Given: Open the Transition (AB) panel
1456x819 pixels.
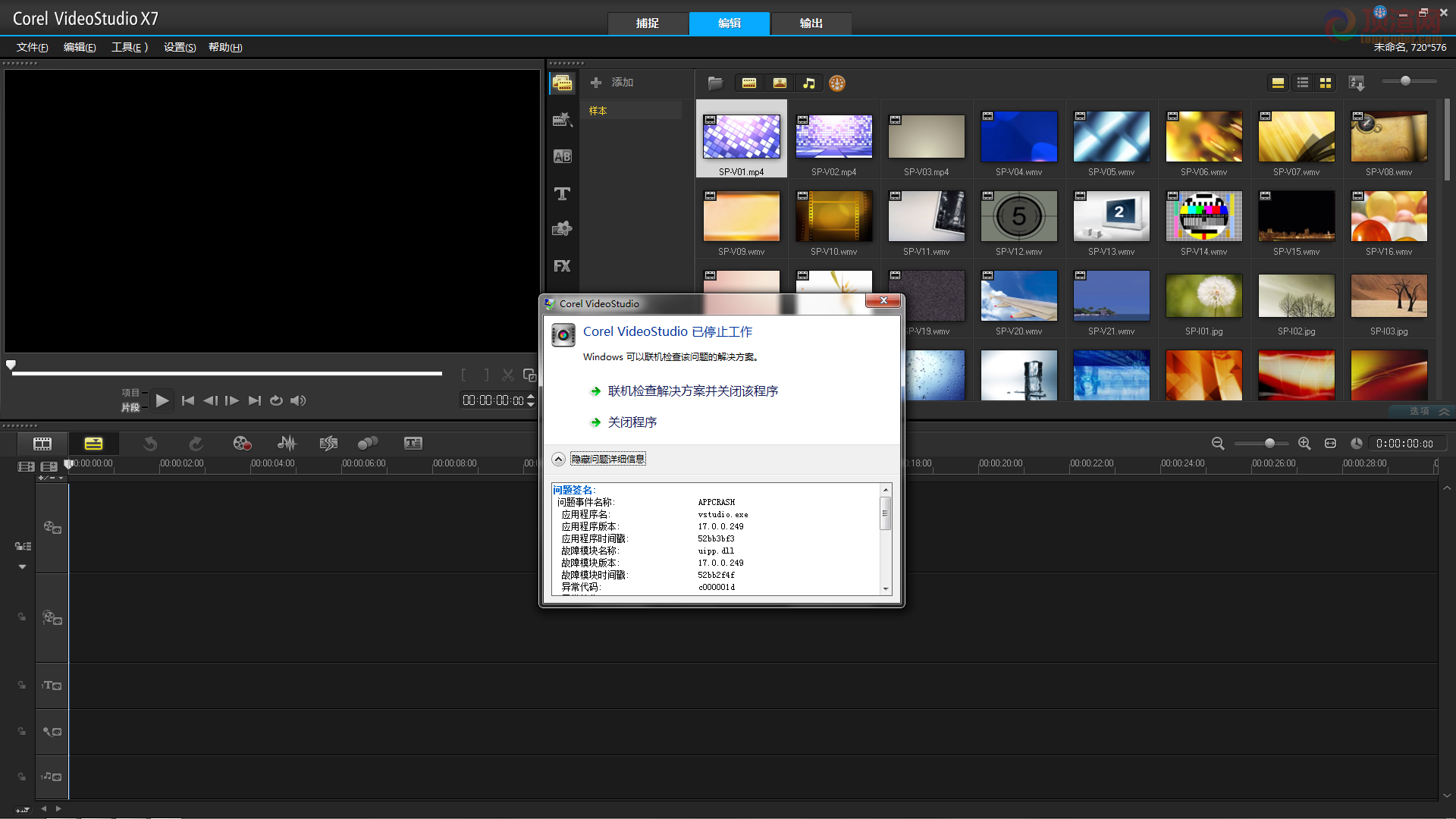Looking at the screenshot, I should (x=562, y=156).
